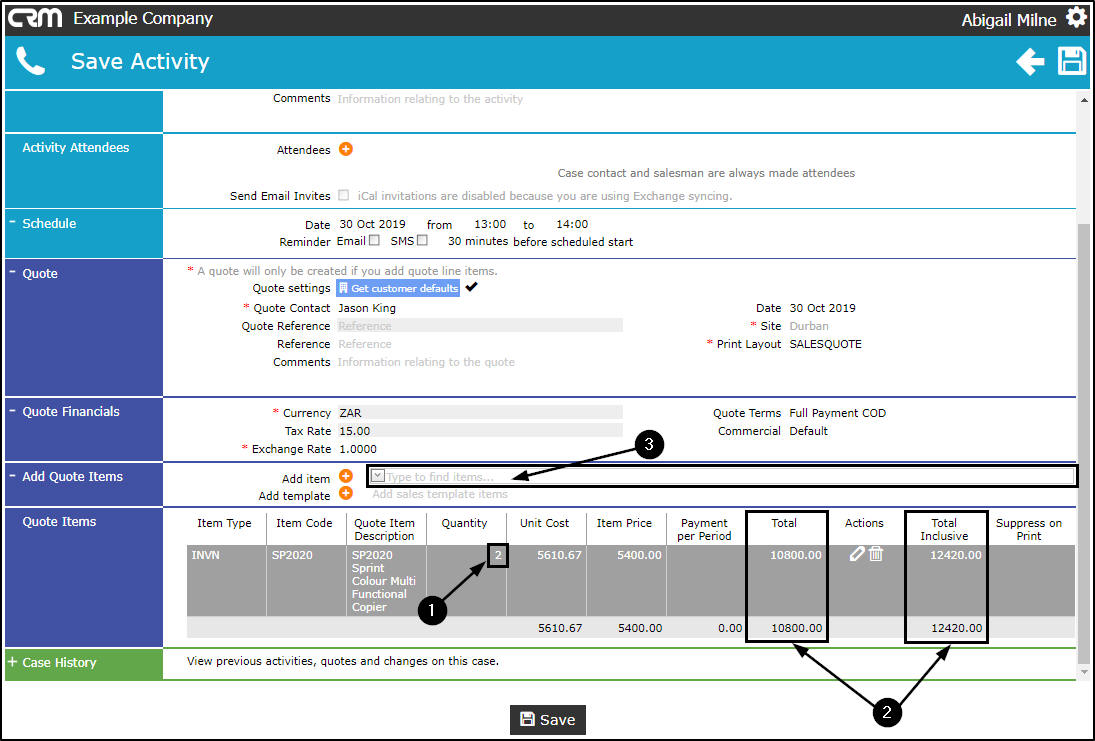Click the Total Inclusive column header
This screenshot has width=1095, height=741.
tap(943, 529)
